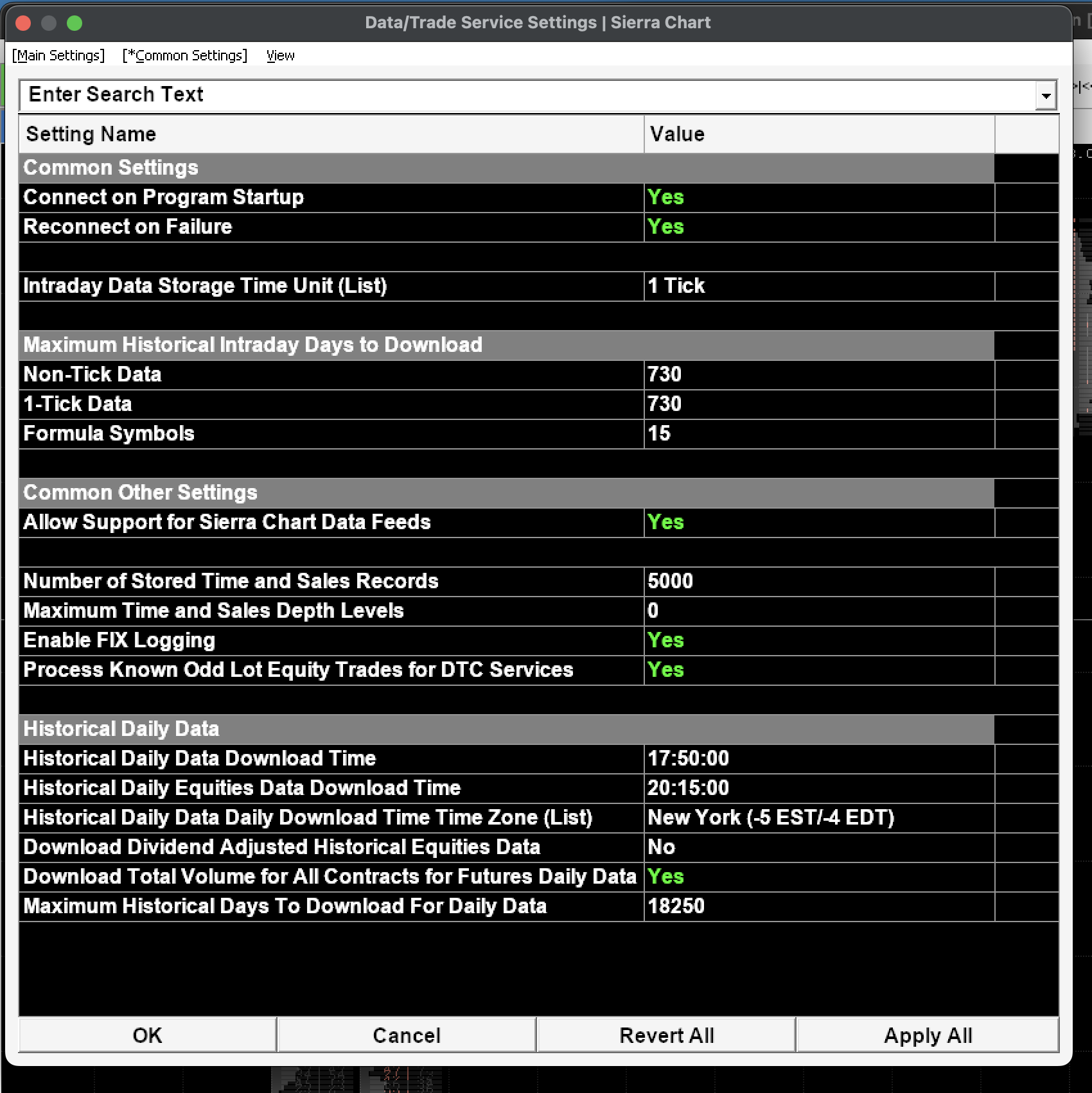The height and width of the screenshot is (1093, 1092).
Task: Open the Common Settings menu
Action: point(185,55)
